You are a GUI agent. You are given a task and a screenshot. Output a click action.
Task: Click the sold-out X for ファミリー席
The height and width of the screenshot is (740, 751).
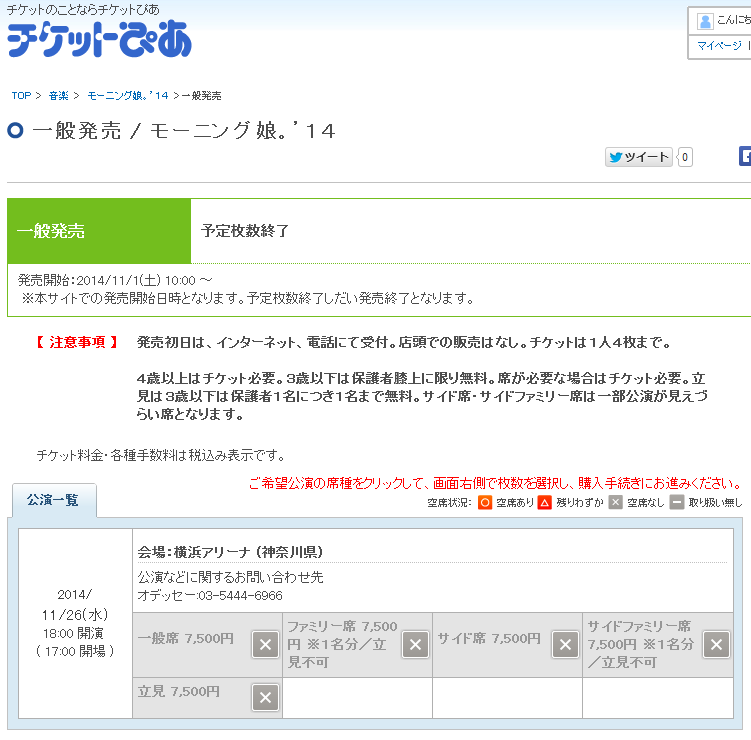point(415,645)
